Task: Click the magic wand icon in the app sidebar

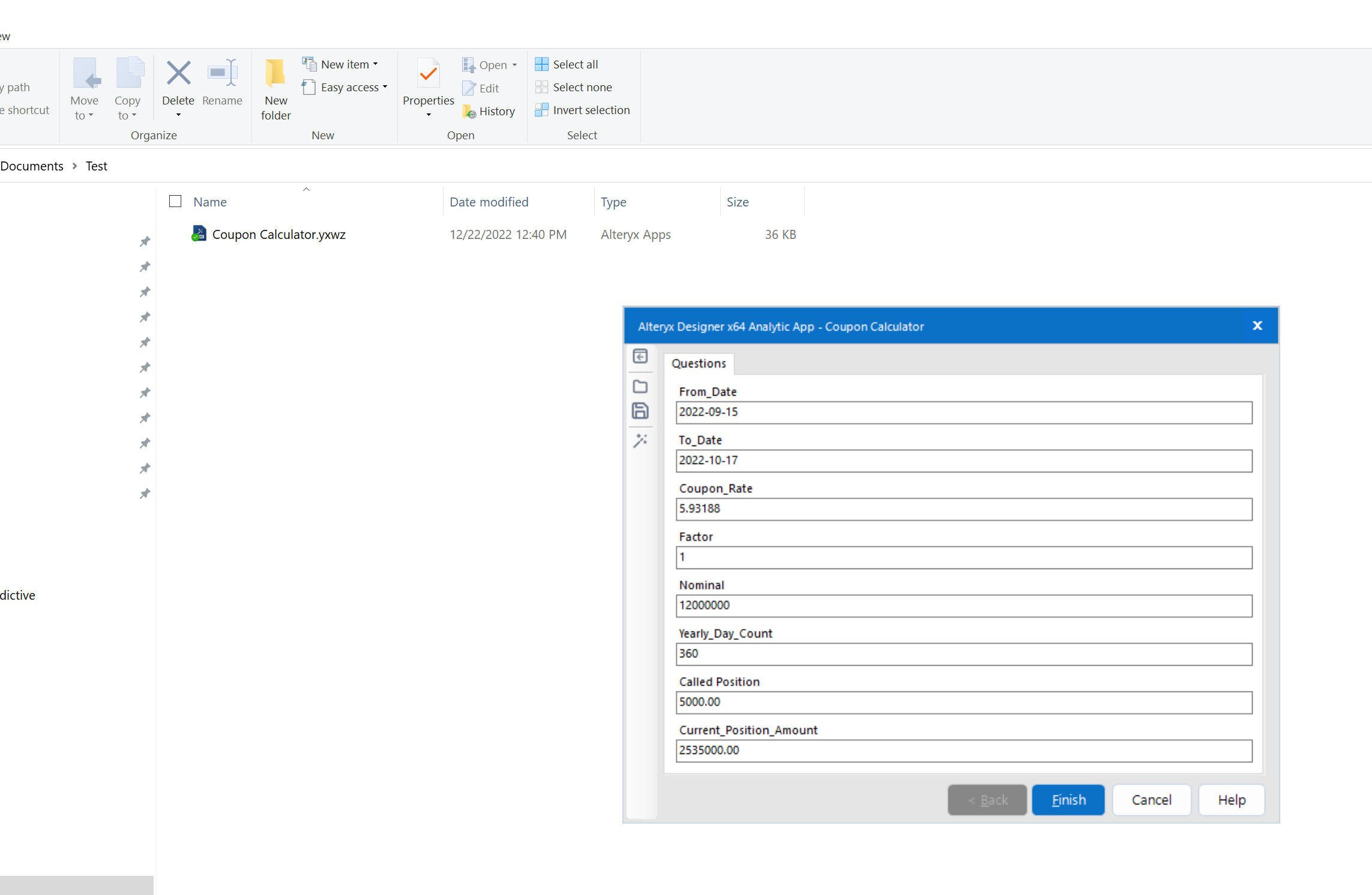Action: (640, 441)
